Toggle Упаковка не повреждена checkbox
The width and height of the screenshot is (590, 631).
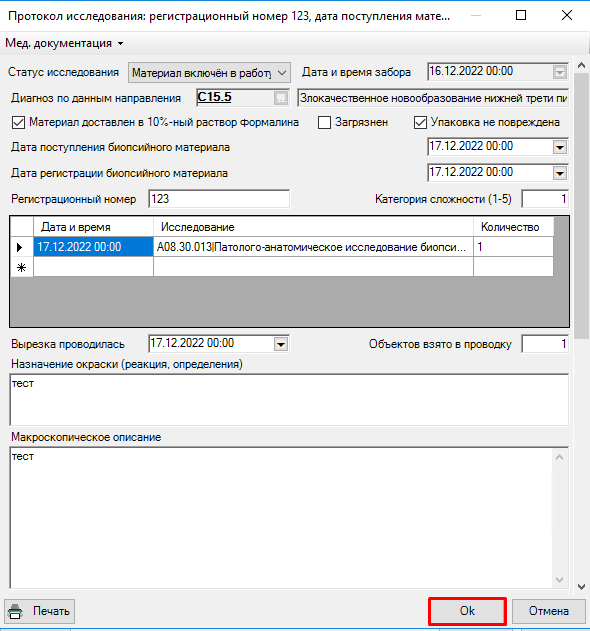420,122
